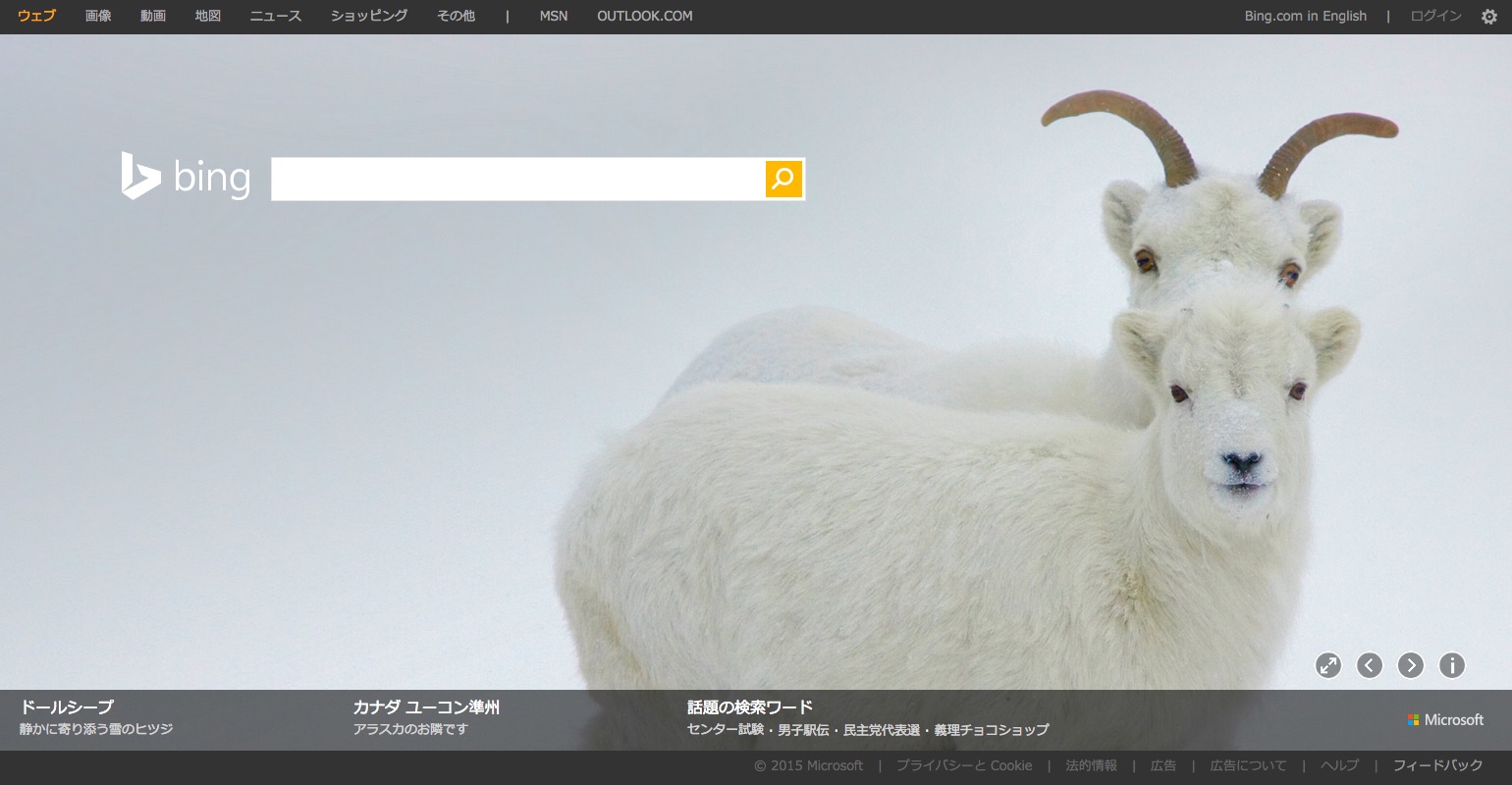
Task: Open the ドールシープ image caption link
Action: click(67, 706)
